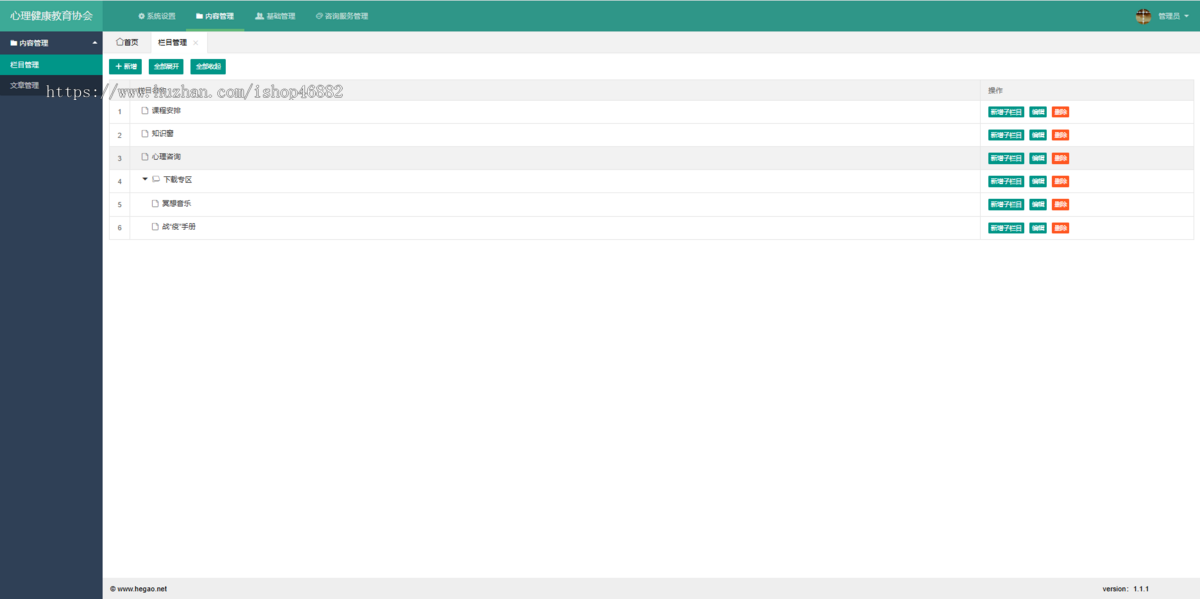Add sub-column (新增子栏目) for 知识窗

(x=1006, y=135)
